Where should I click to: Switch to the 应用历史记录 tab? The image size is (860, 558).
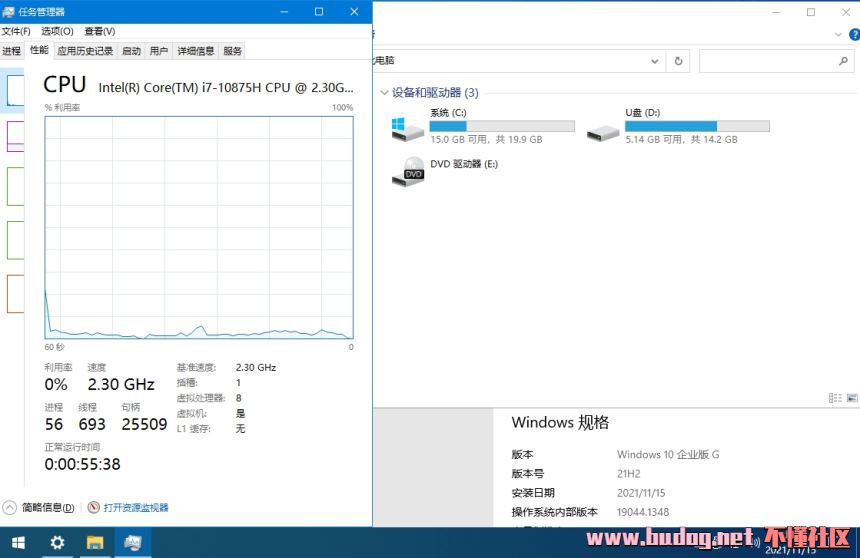pyautogui.click(x=85, y=51)
